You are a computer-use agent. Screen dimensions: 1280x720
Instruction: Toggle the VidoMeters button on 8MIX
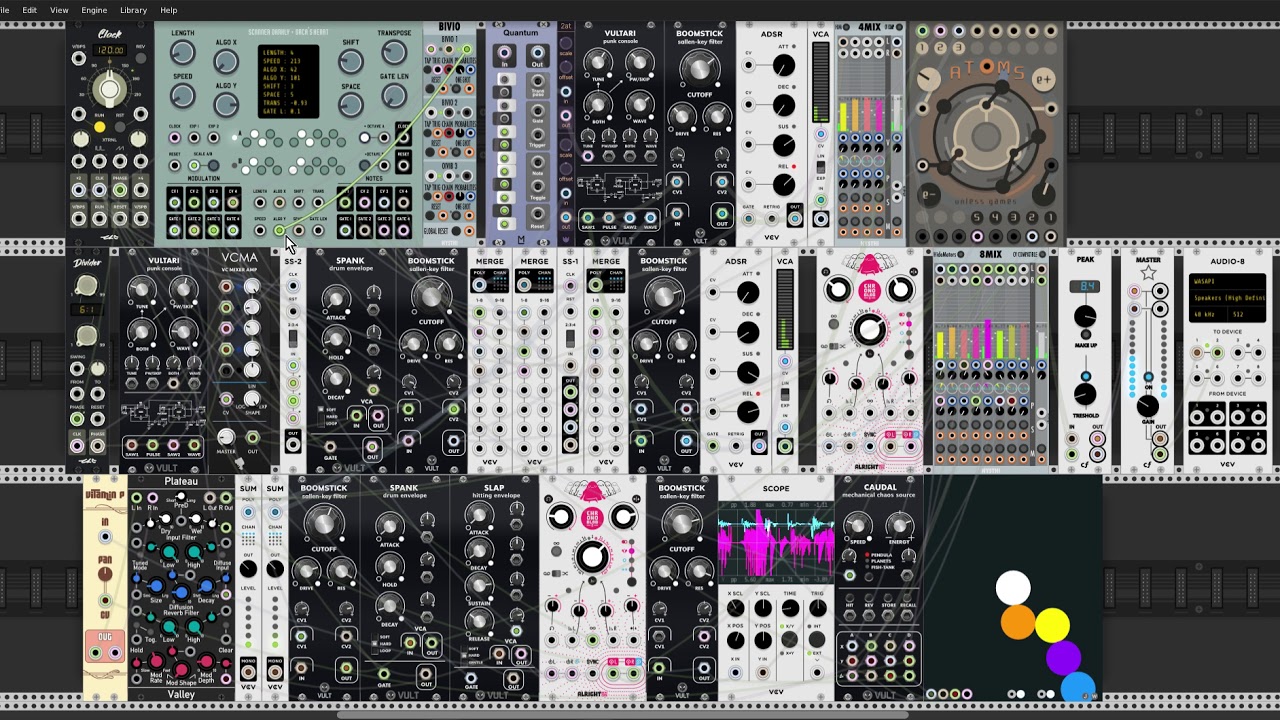[x=961, y=254]
